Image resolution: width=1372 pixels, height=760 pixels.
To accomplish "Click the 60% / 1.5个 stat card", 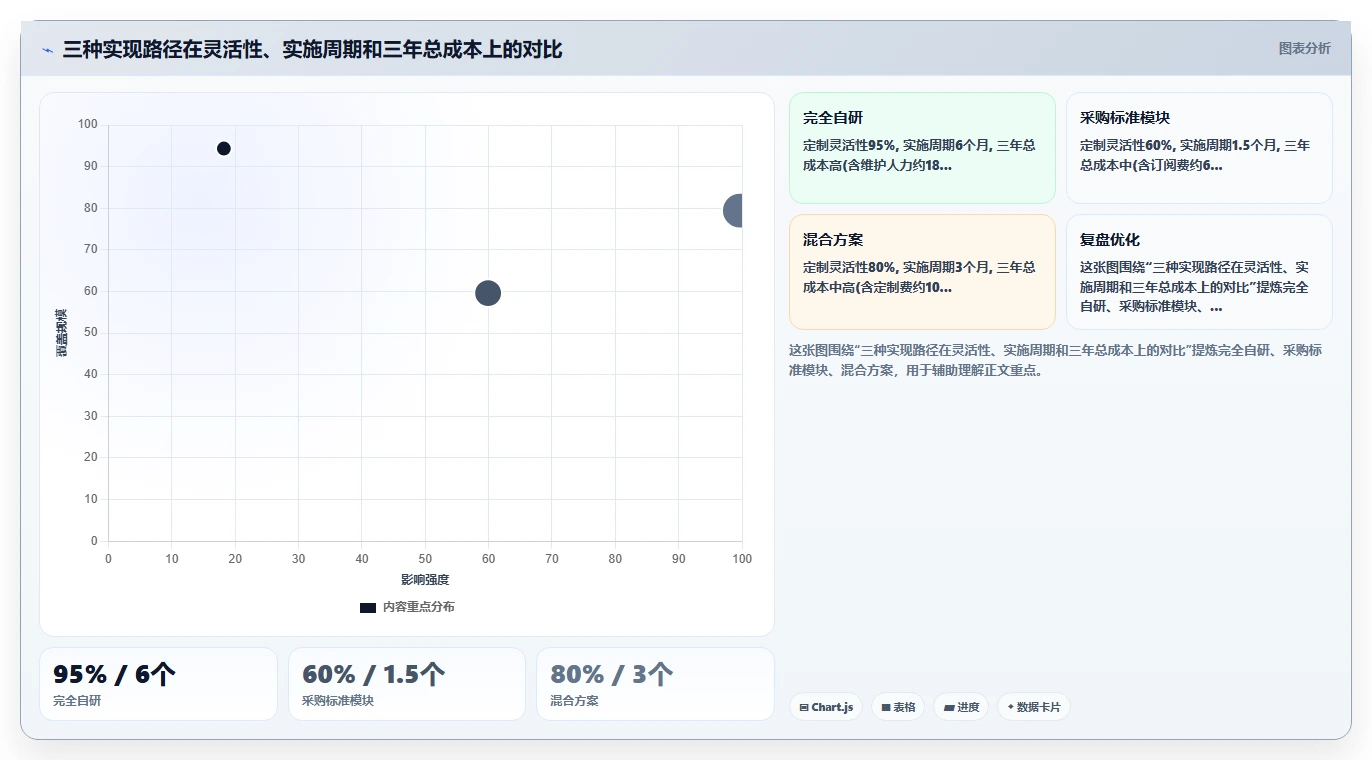I will click(407, 684).
